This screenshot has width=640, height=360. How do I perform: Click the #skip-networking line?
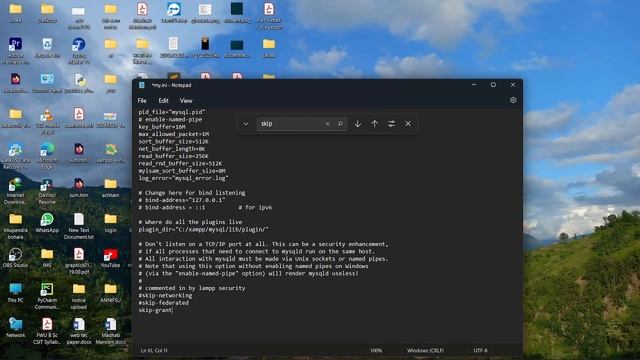click(x=165, y=296)
